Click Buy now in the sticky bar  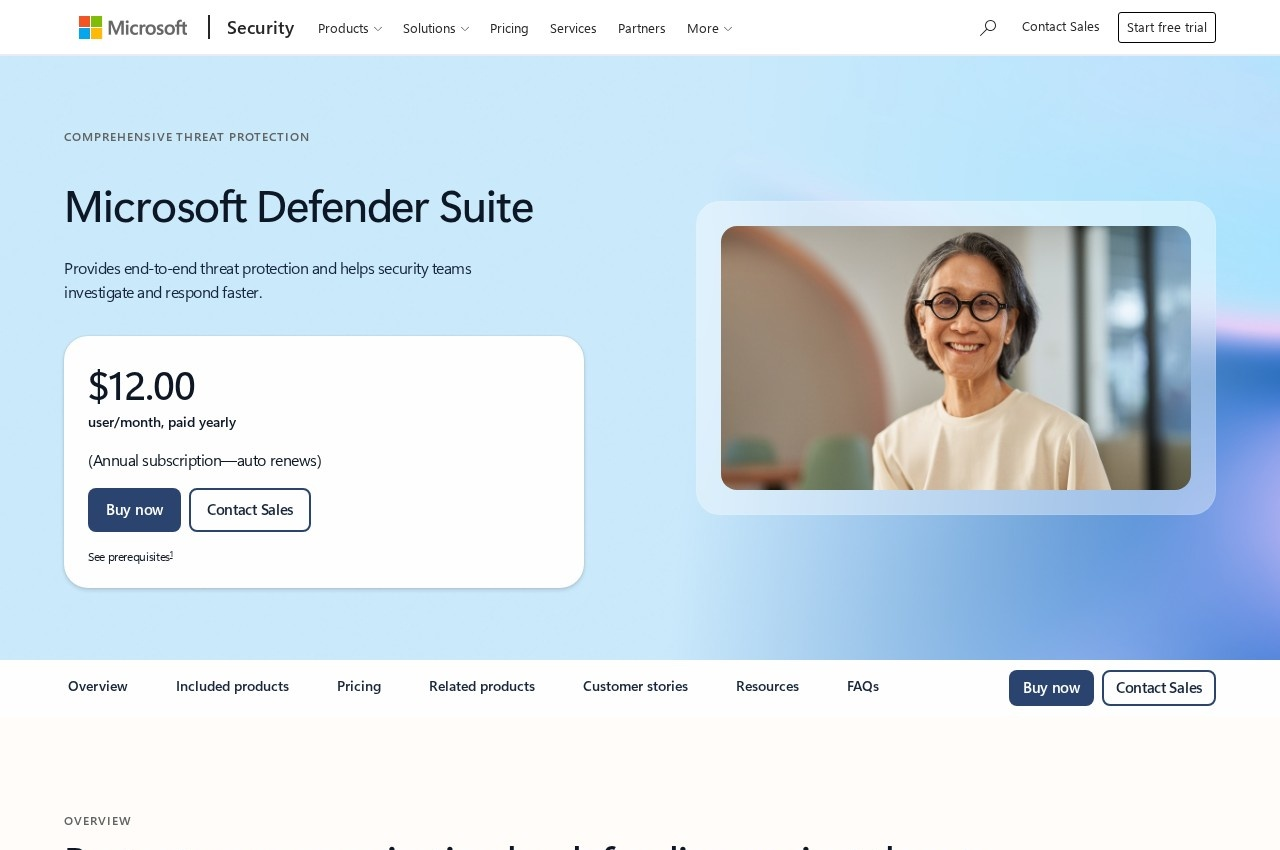(x=1051, y=688)
